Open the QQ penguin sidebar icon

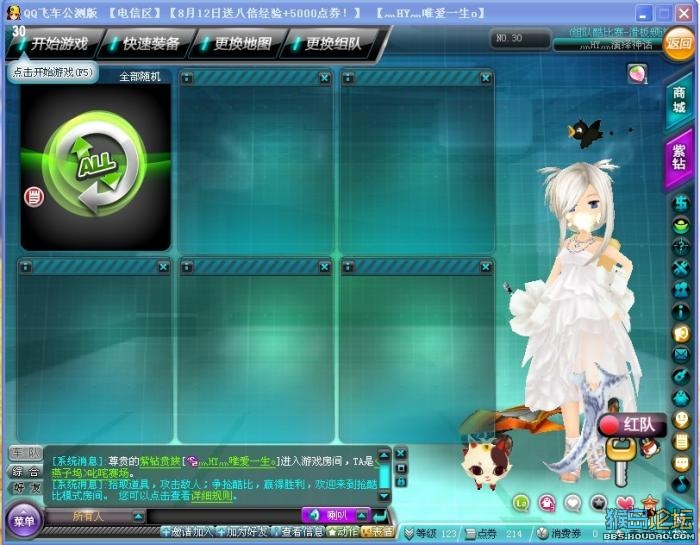(681, 398)
